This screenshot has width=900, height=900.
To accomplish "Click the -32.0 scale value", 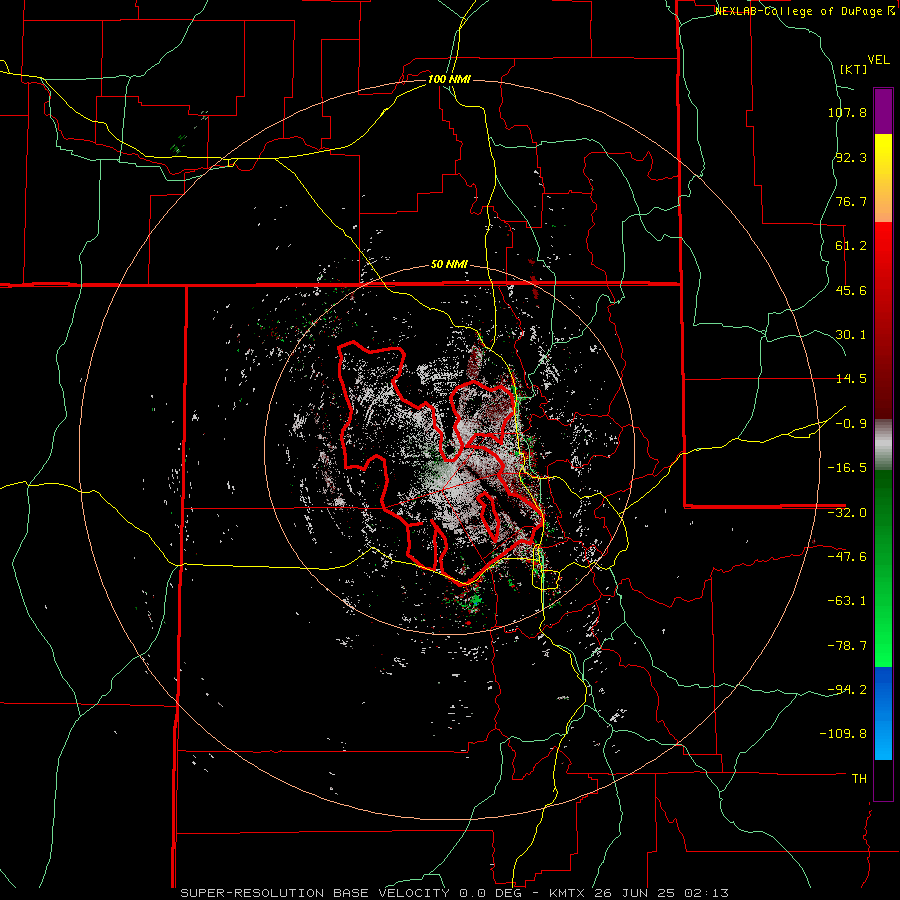I will point(847,513).
